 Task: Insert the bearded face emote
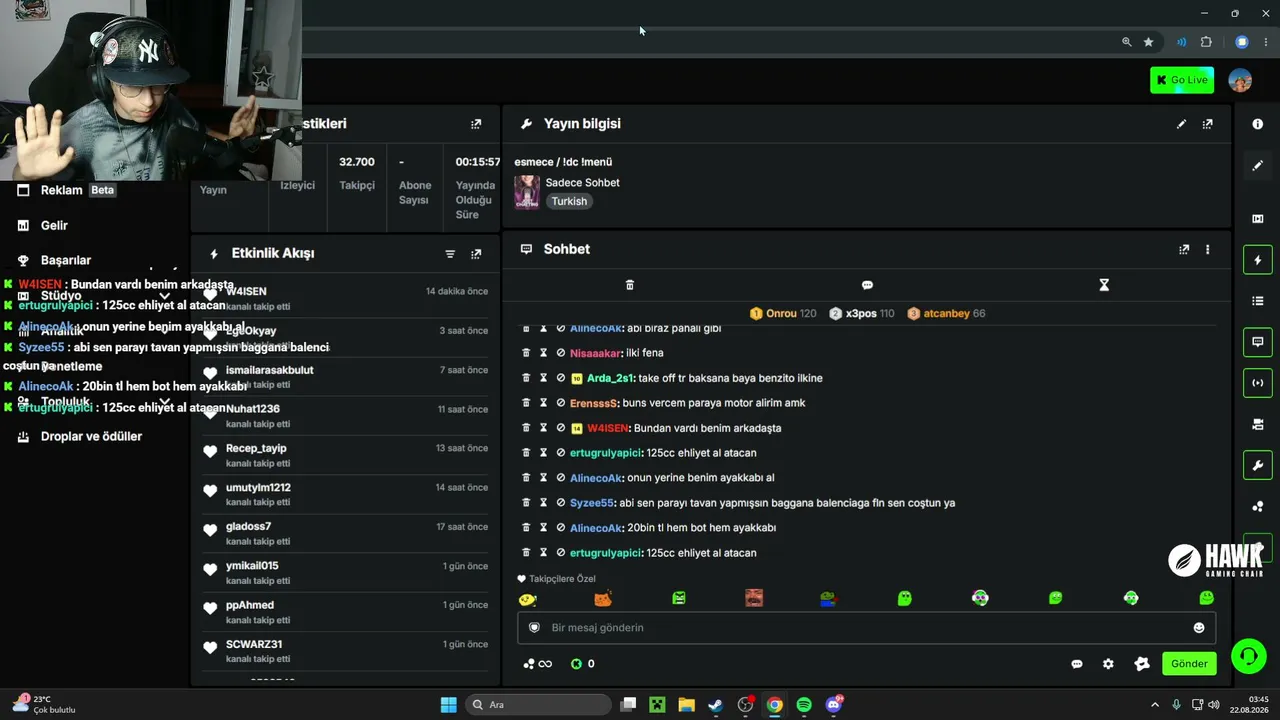[x=754, y=599]
